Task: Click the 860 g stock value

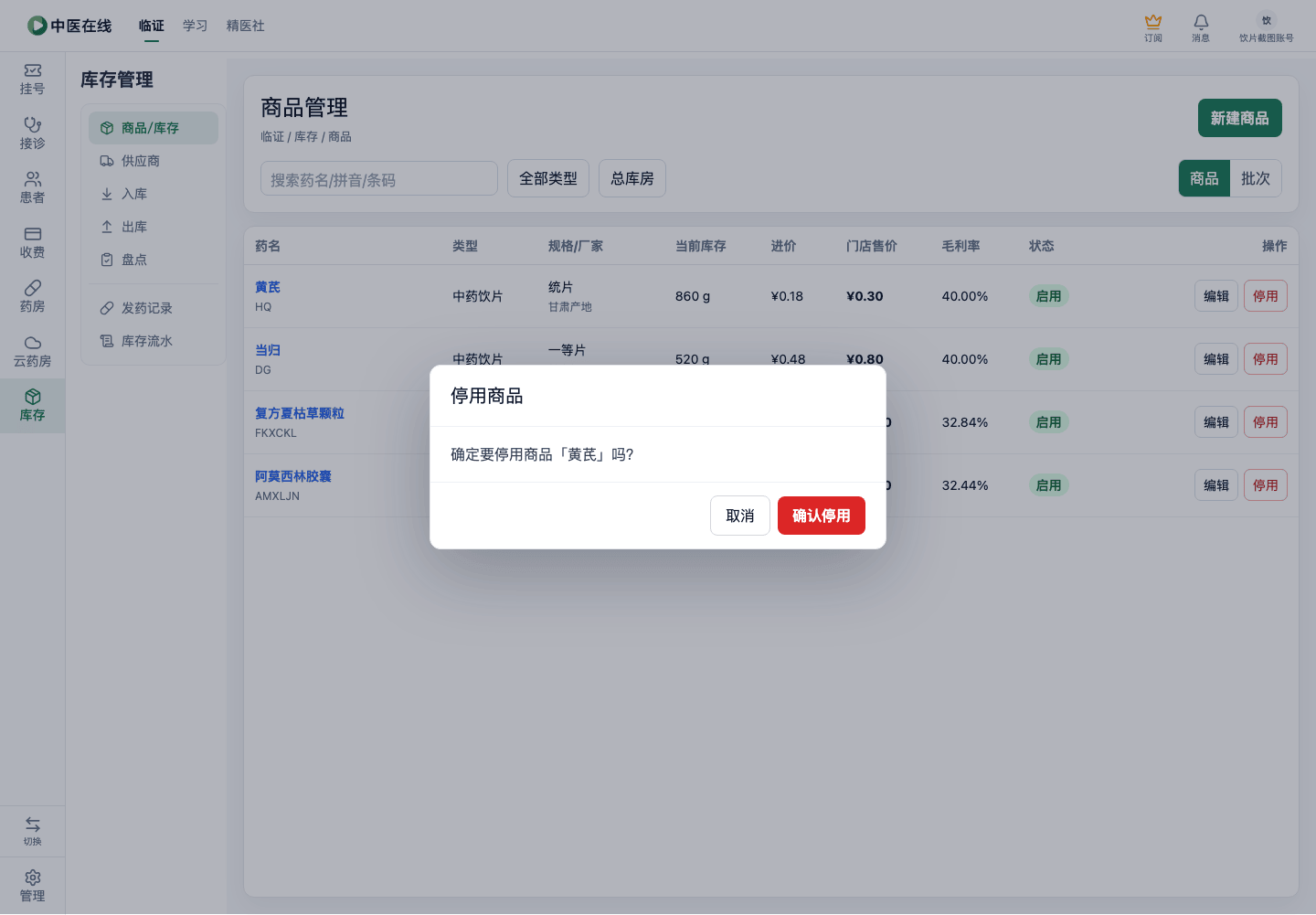Action: click(693, 296)
